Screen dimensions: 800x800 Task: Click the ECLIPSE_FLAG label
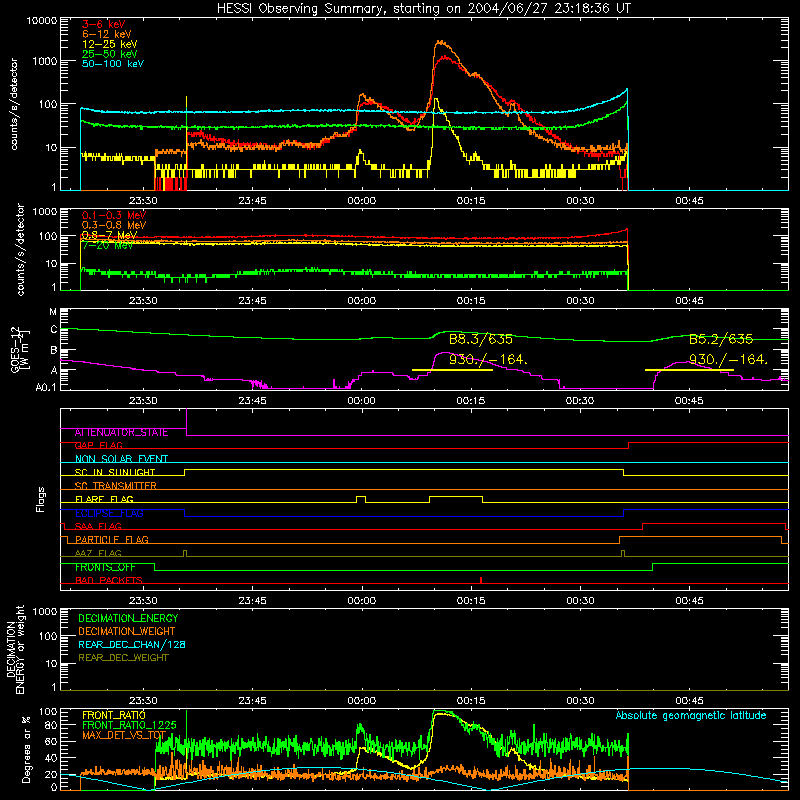[x=109, y=513]
